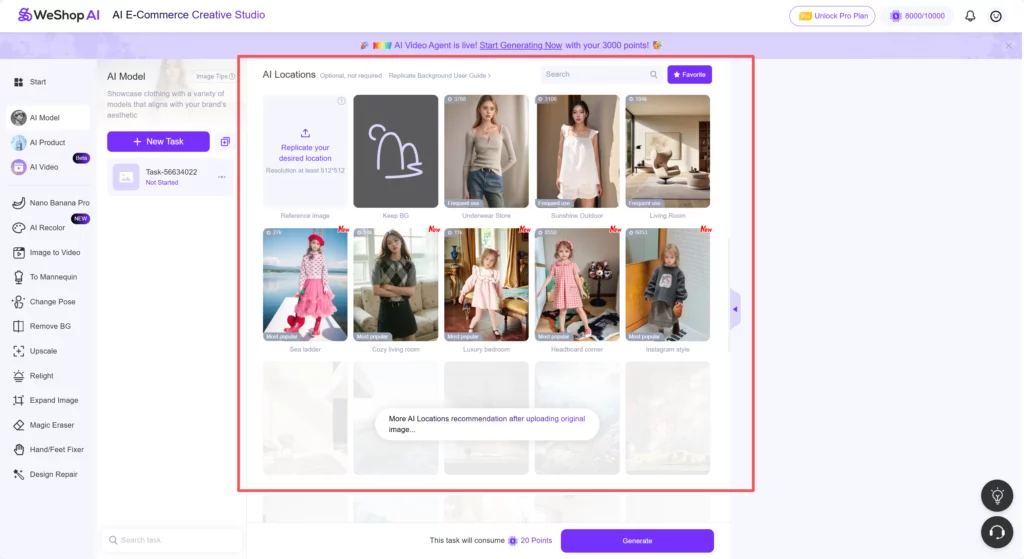Click the Change Pose icon
The width and height of the screenshot is (1024, 559).
point(18,302)
